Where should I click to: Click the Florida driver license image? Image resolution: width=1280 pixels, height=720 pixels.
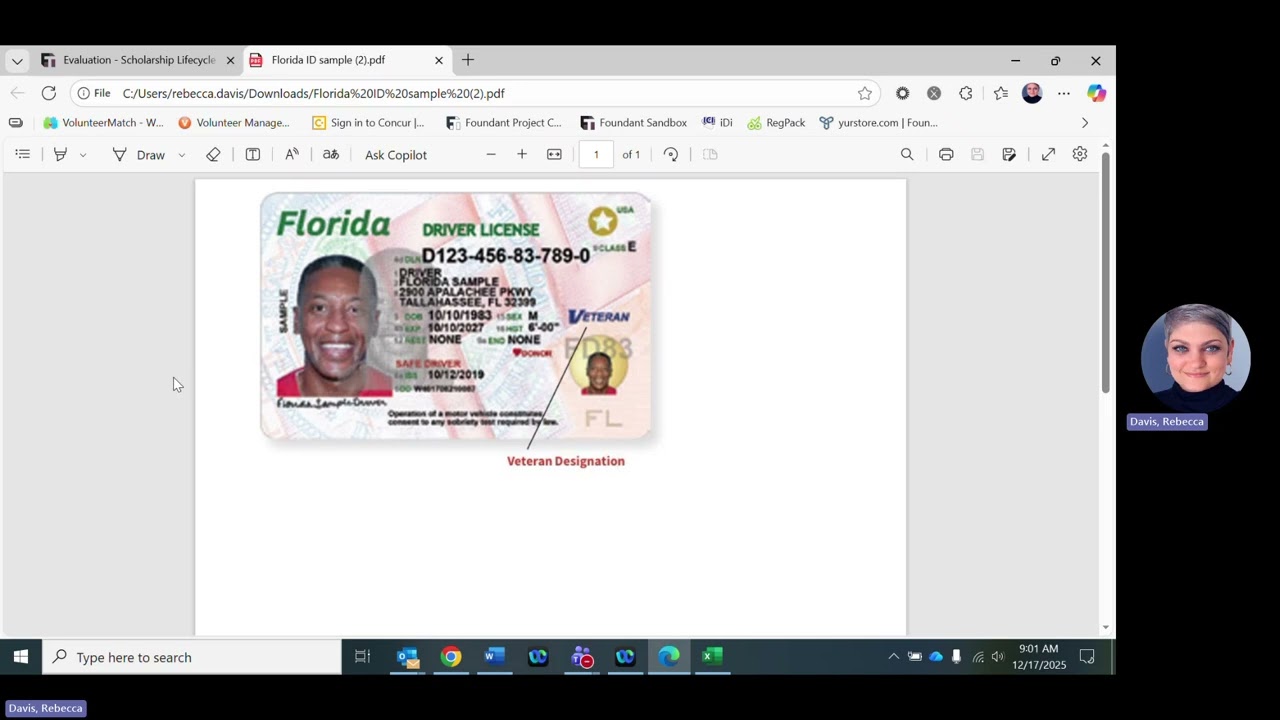point(456,316)
